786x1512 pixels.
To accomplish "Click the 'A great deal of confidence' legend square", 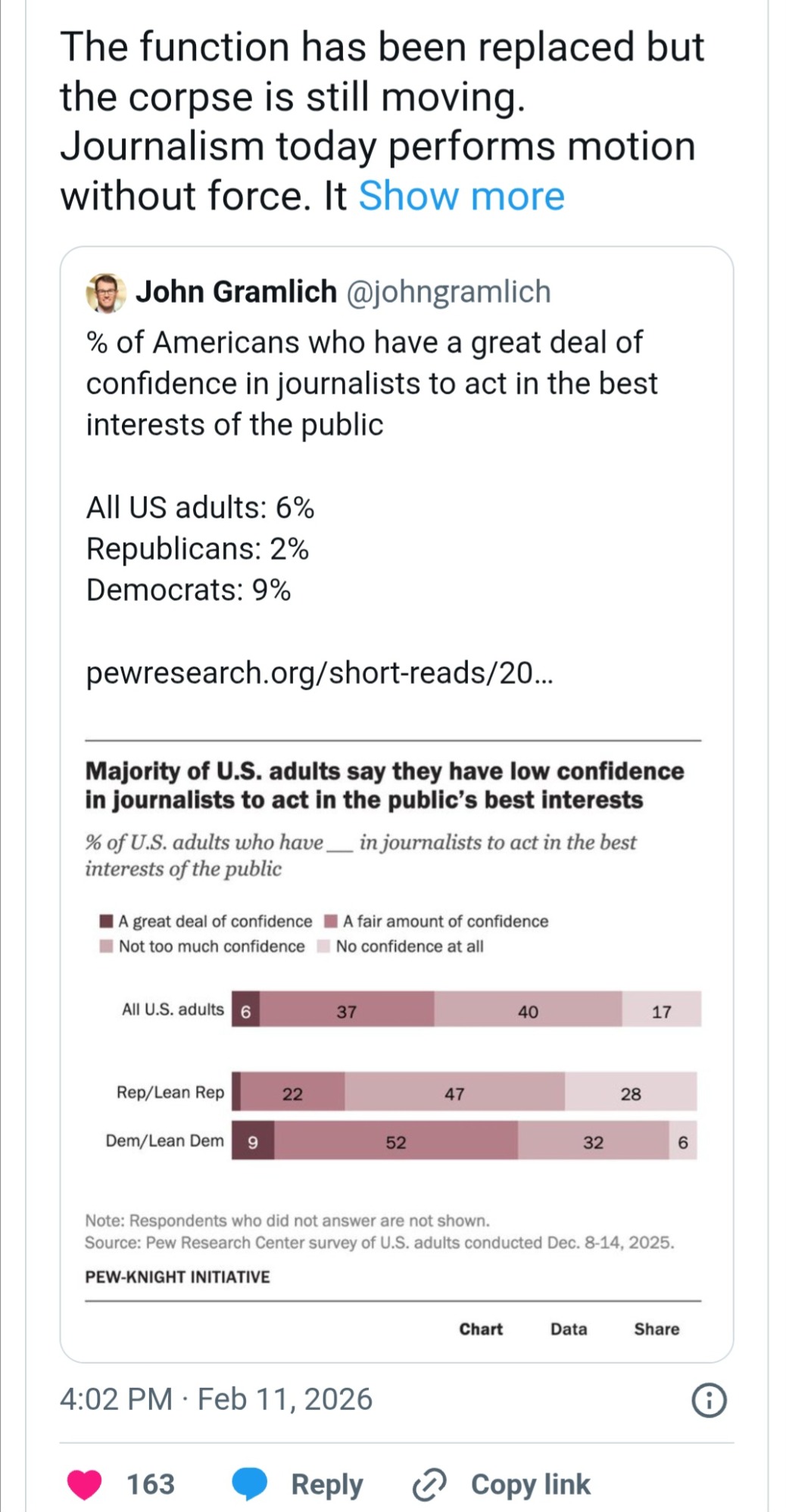I will tap(107, 921).
